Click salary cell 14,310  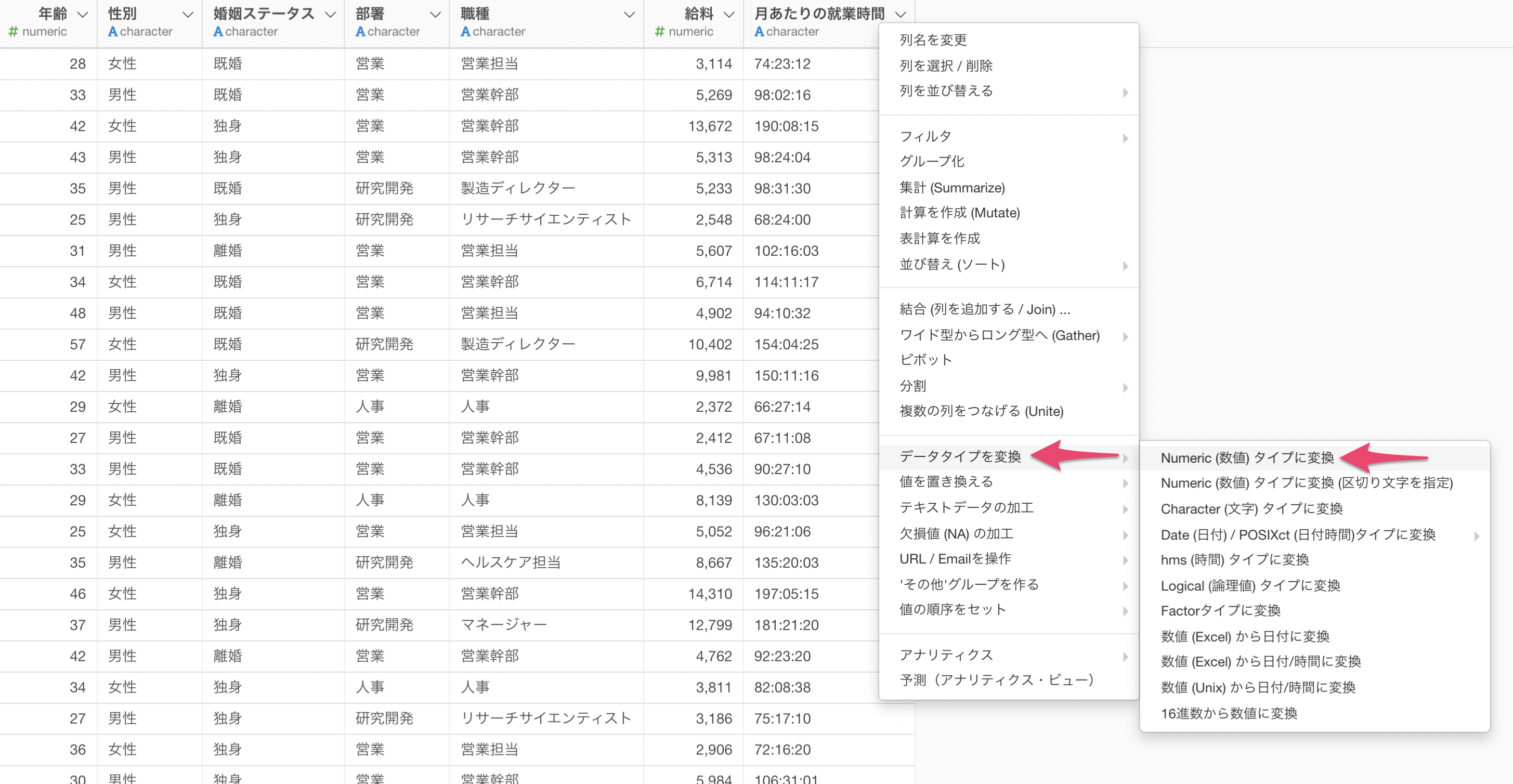[x=694, y=594]
